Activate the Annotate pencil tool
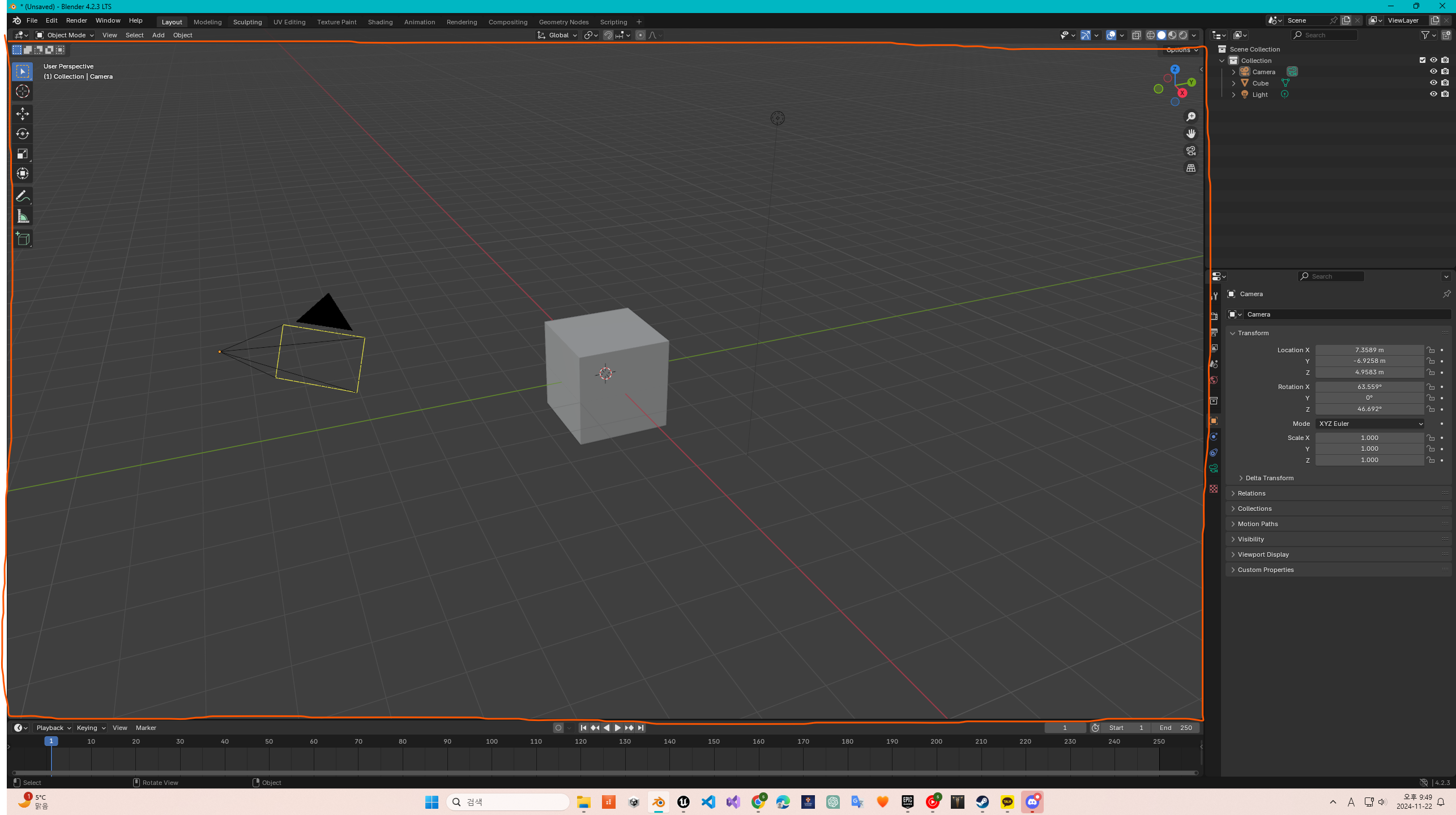This screenshot has width=1456, height=815. tap(23, 197)
